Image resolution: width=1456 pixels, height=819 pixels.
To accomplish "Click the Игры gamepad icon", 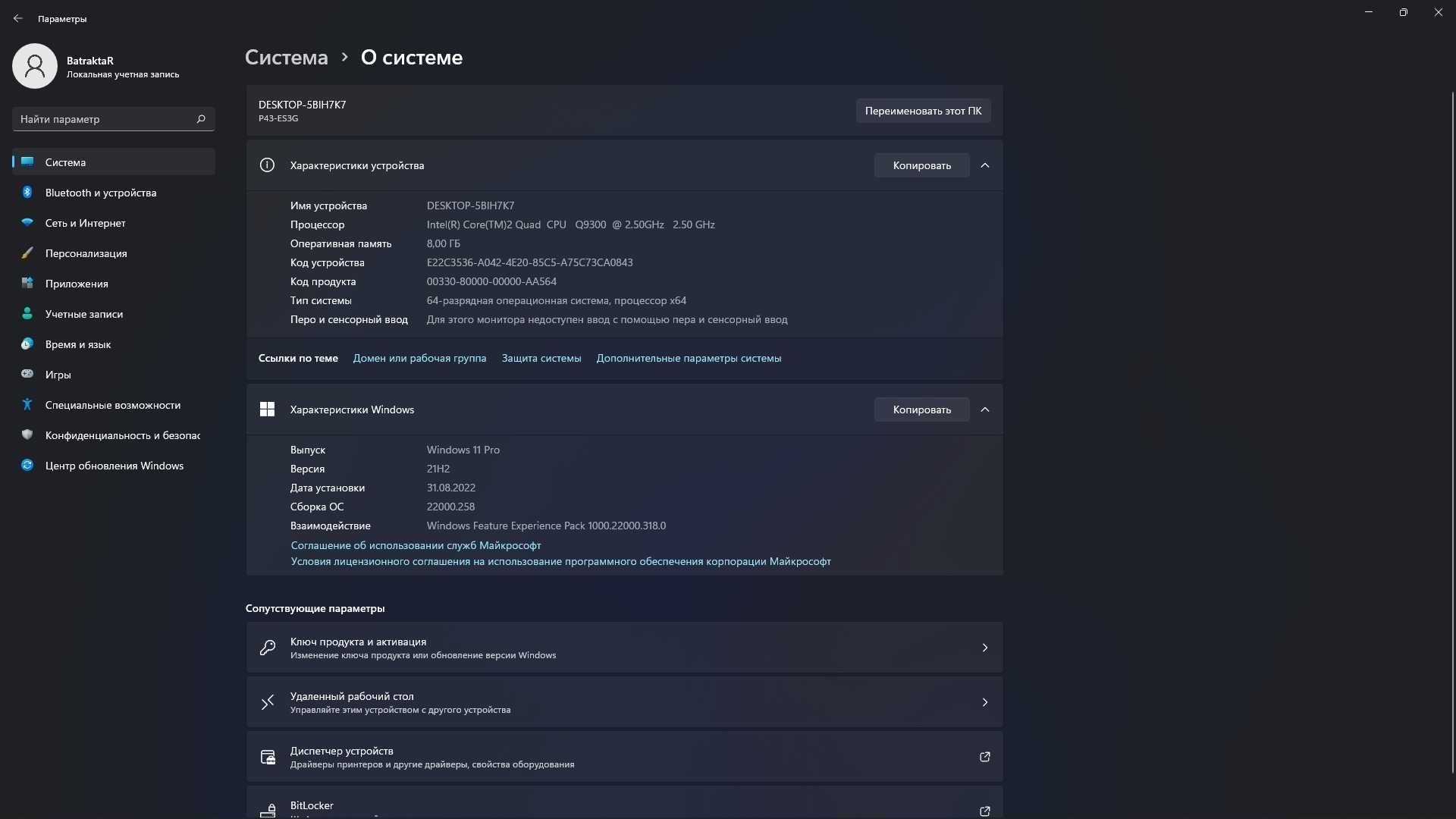I will click(27, 375).
